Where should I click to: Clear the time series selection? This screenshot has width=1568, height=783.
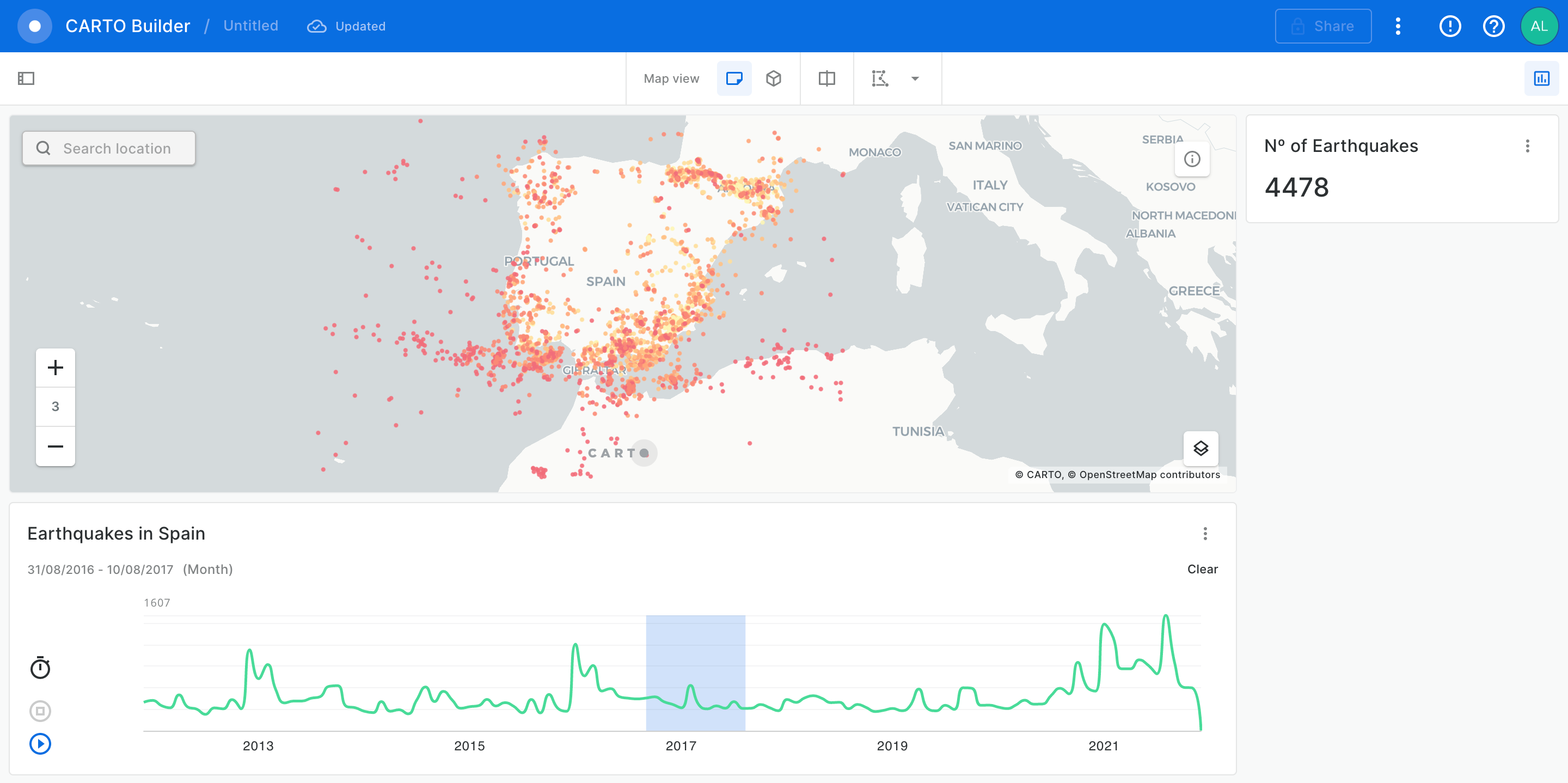coord(1202,570)
